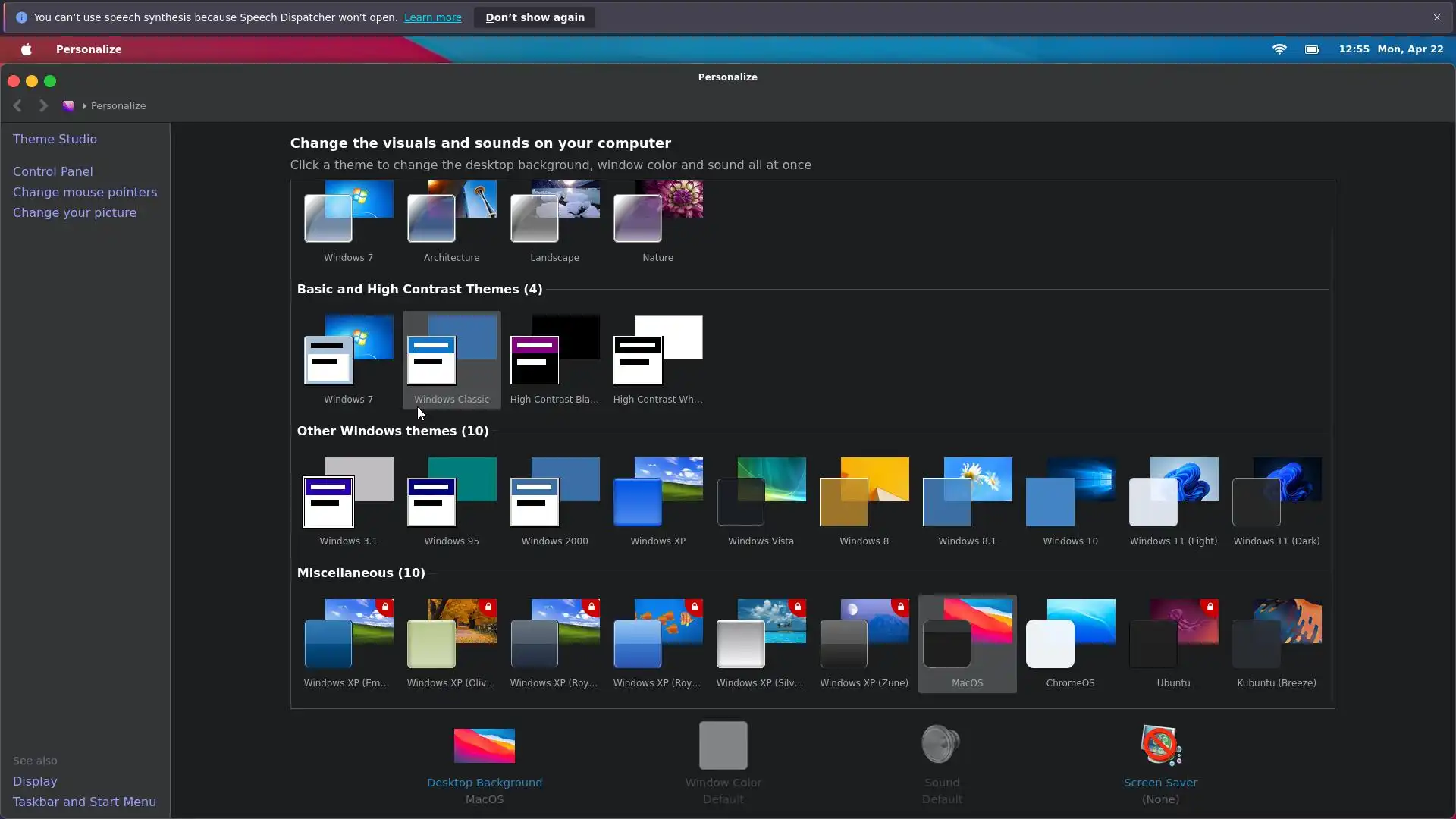Expand the Personalize breadcrumb arrow

tap(85, 106)
